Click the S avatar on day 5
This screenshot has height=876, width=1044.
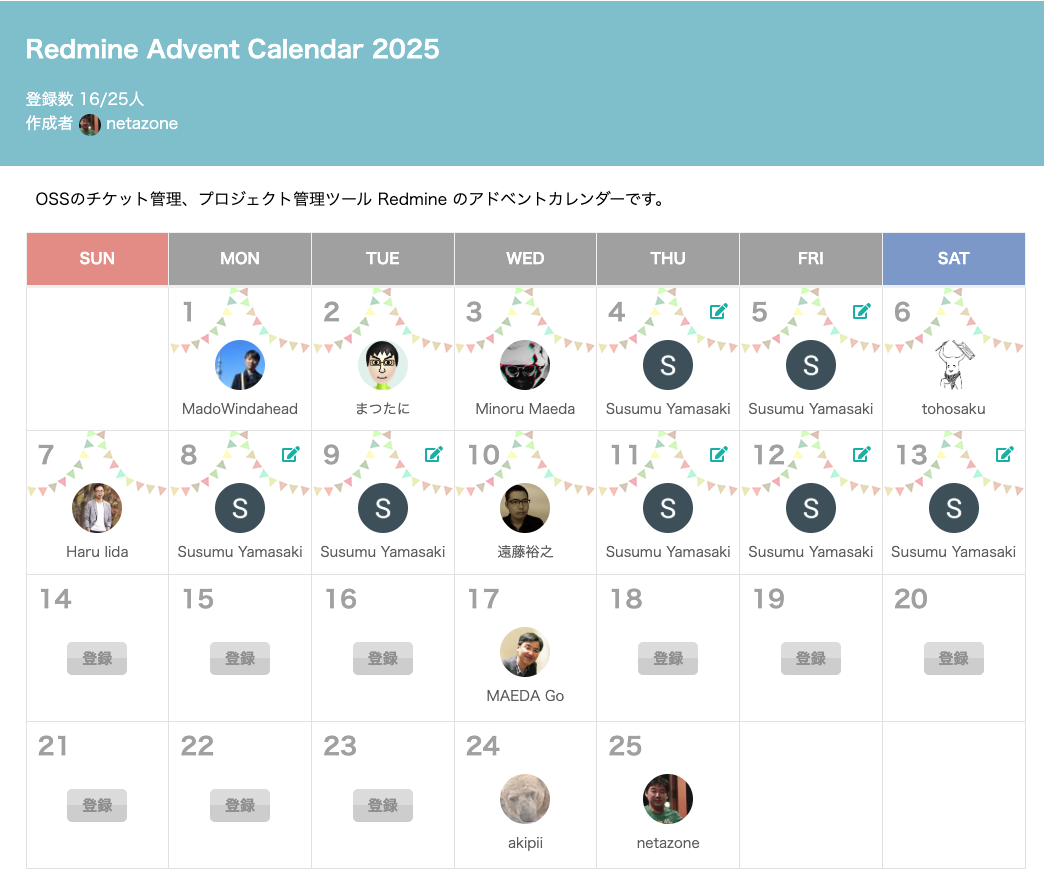(x=811, y=365)
